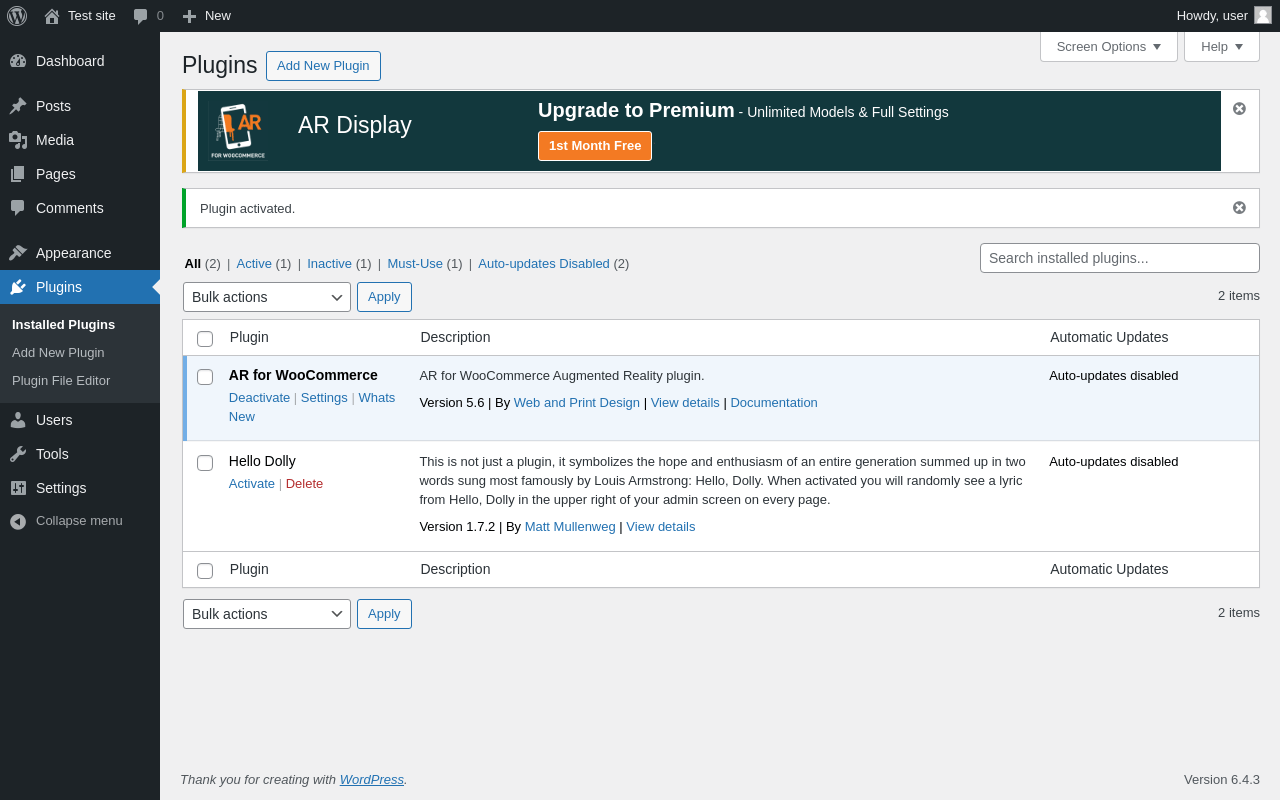Focus the Search installed plugins field

1119,258
